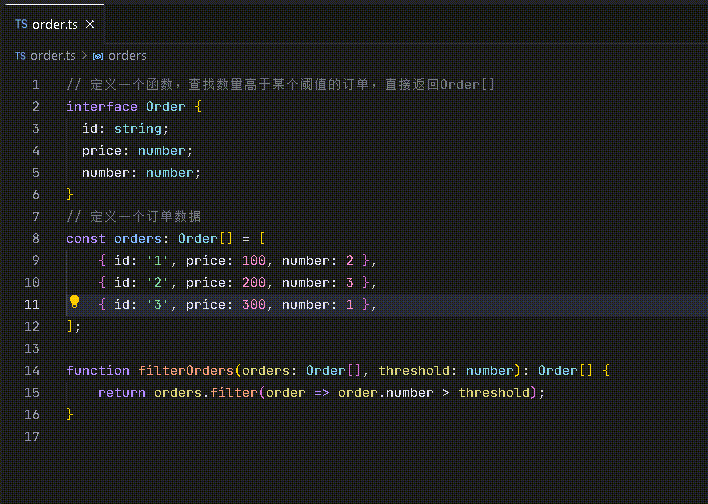708x504 pixels.
Task: Click the TS icon in the breadcrumb bar
Action: click(20, 56)
